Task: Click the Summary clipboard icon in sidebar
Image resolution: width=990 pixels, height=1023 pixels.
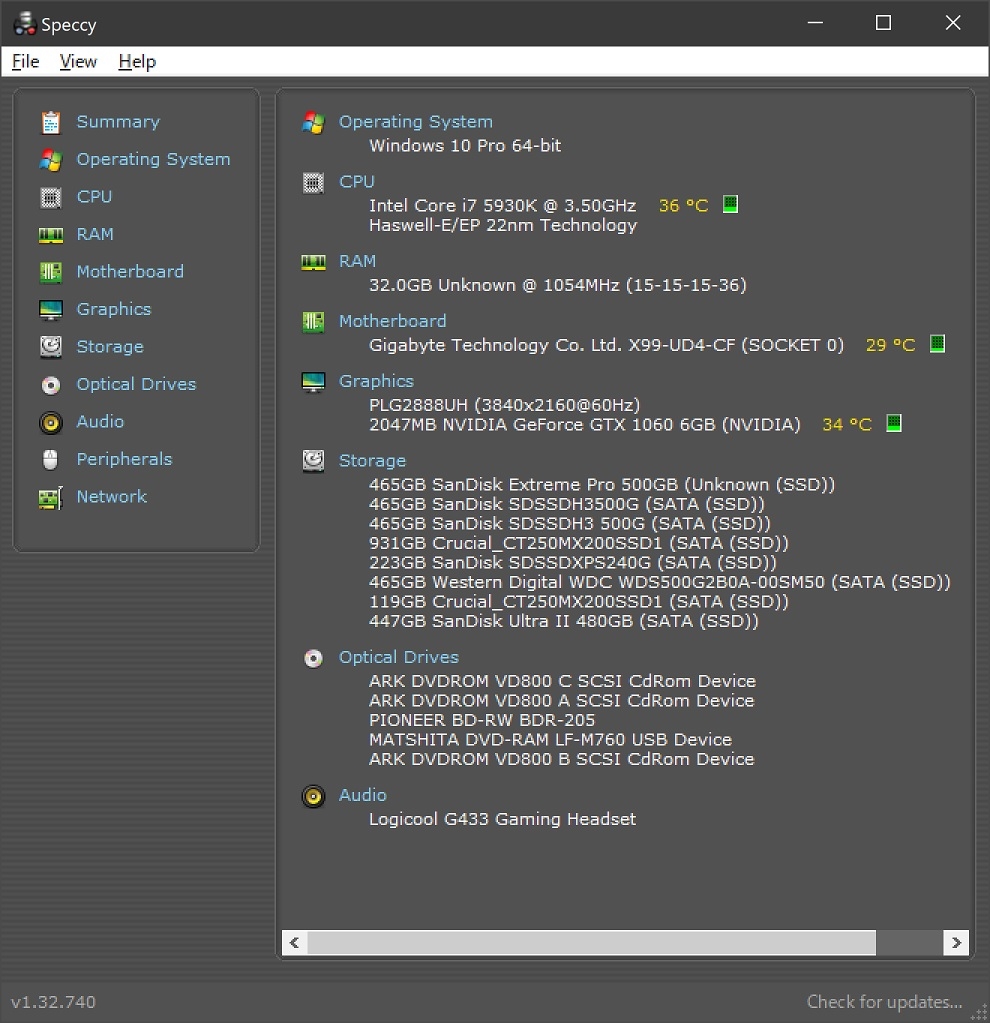Action: [50, 122]
